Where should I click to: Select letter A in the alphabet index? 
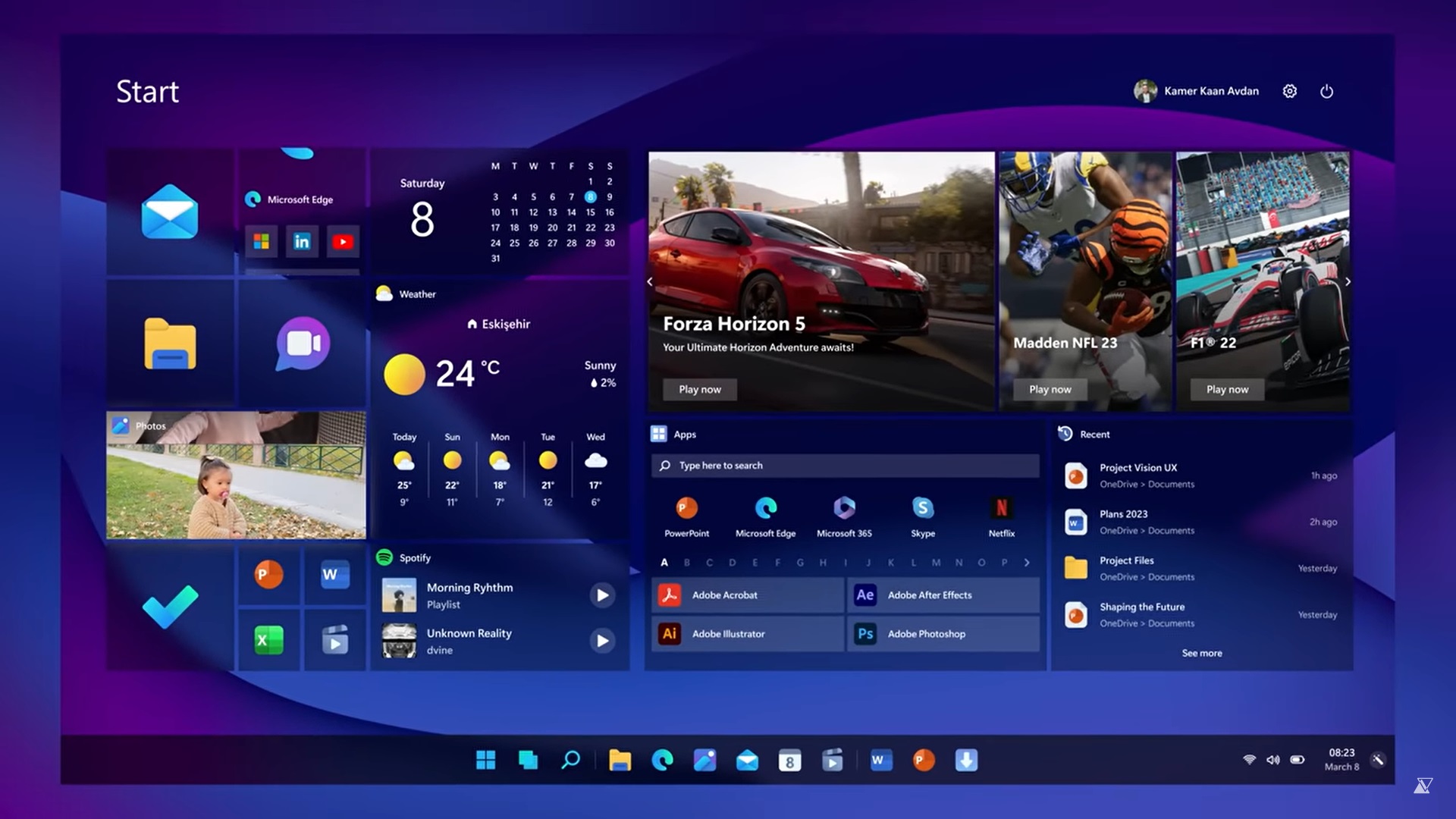(664, 563)
